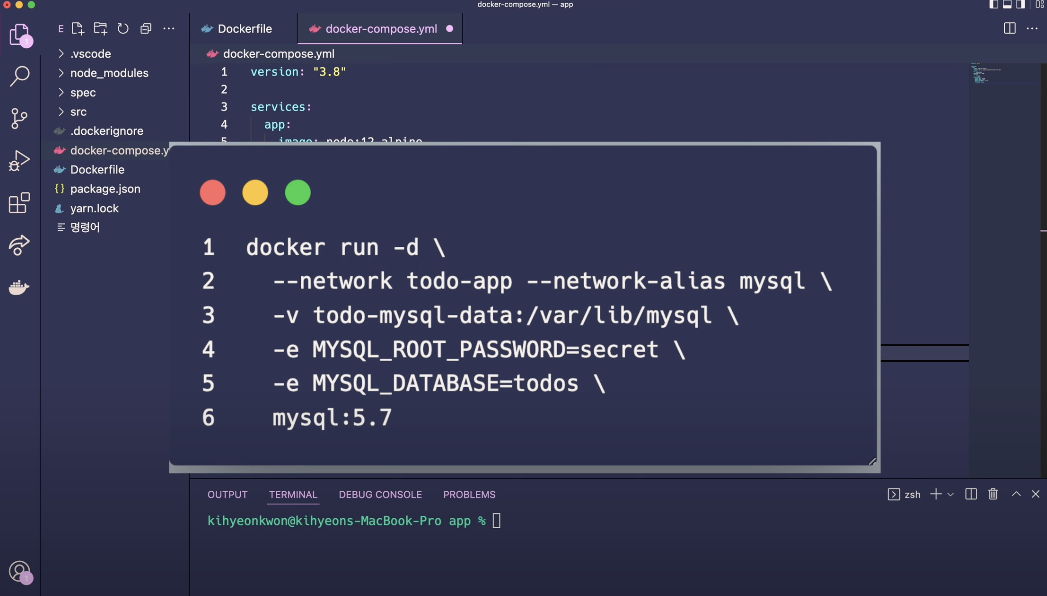Click MYSQL_ROOT_PASSWORD=secret line in overlay snippet

coord(479,350)
